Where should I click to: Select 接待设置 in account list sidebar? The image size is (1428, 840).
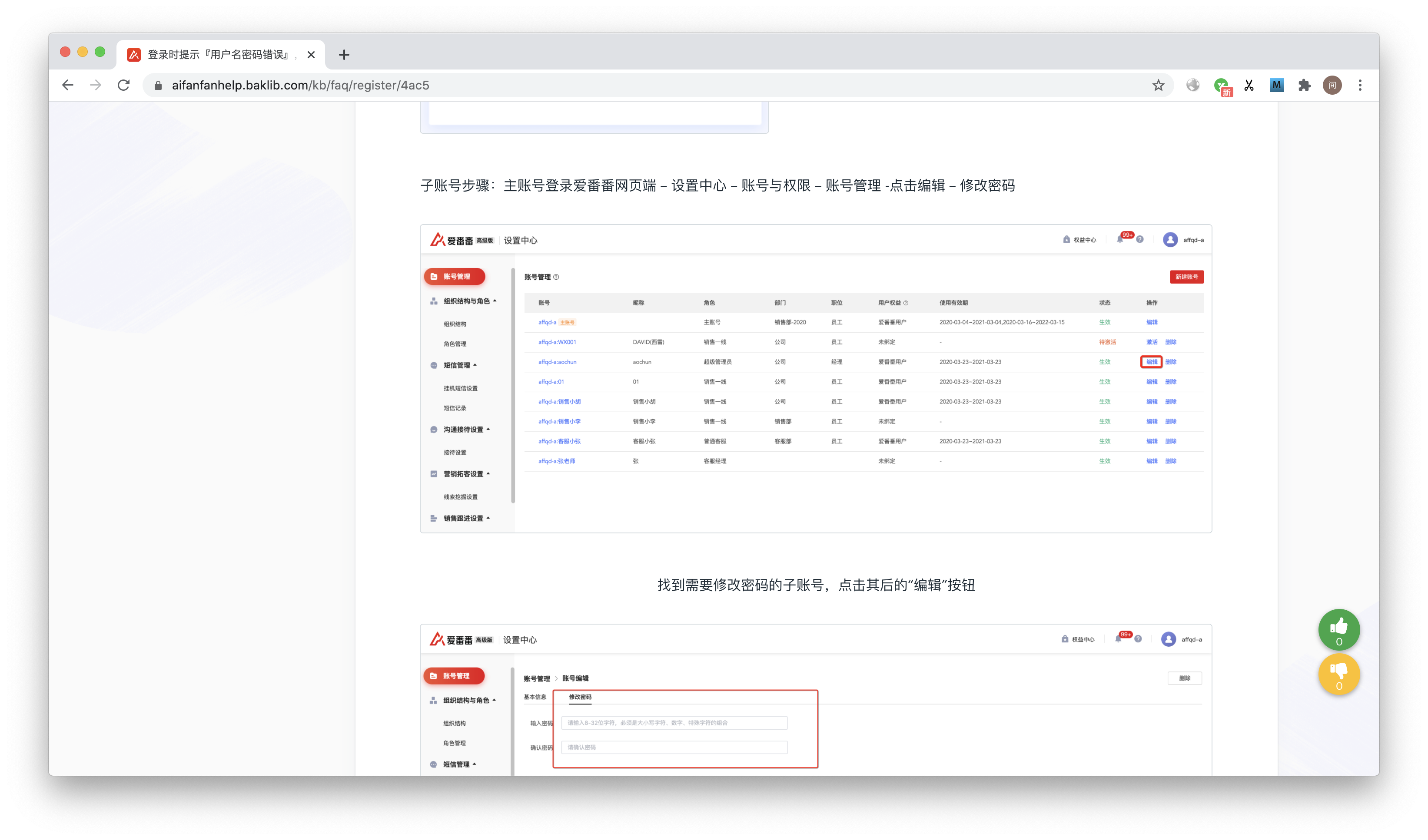pyautogui.click(x=455, y=453)
